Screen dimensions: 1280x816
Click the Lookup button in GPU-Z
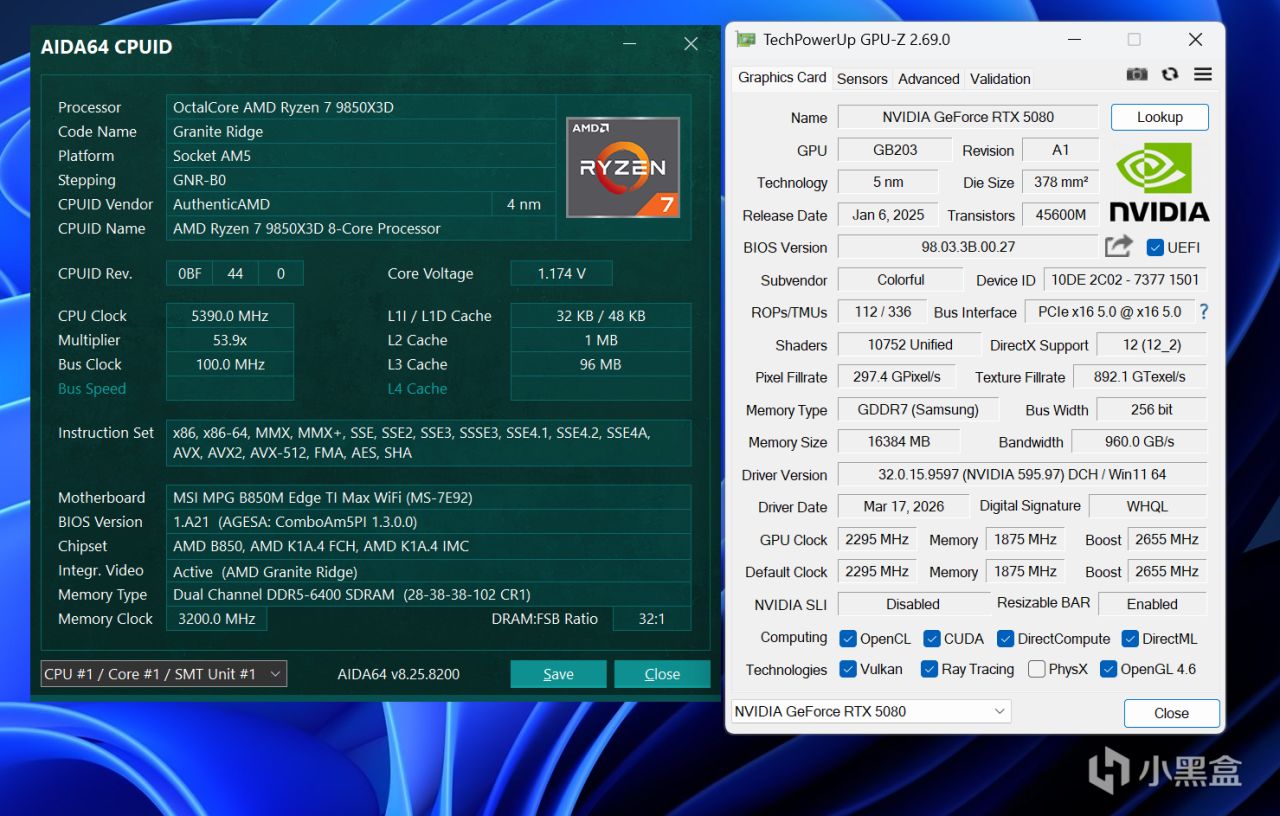click(x=1160, y=117)
